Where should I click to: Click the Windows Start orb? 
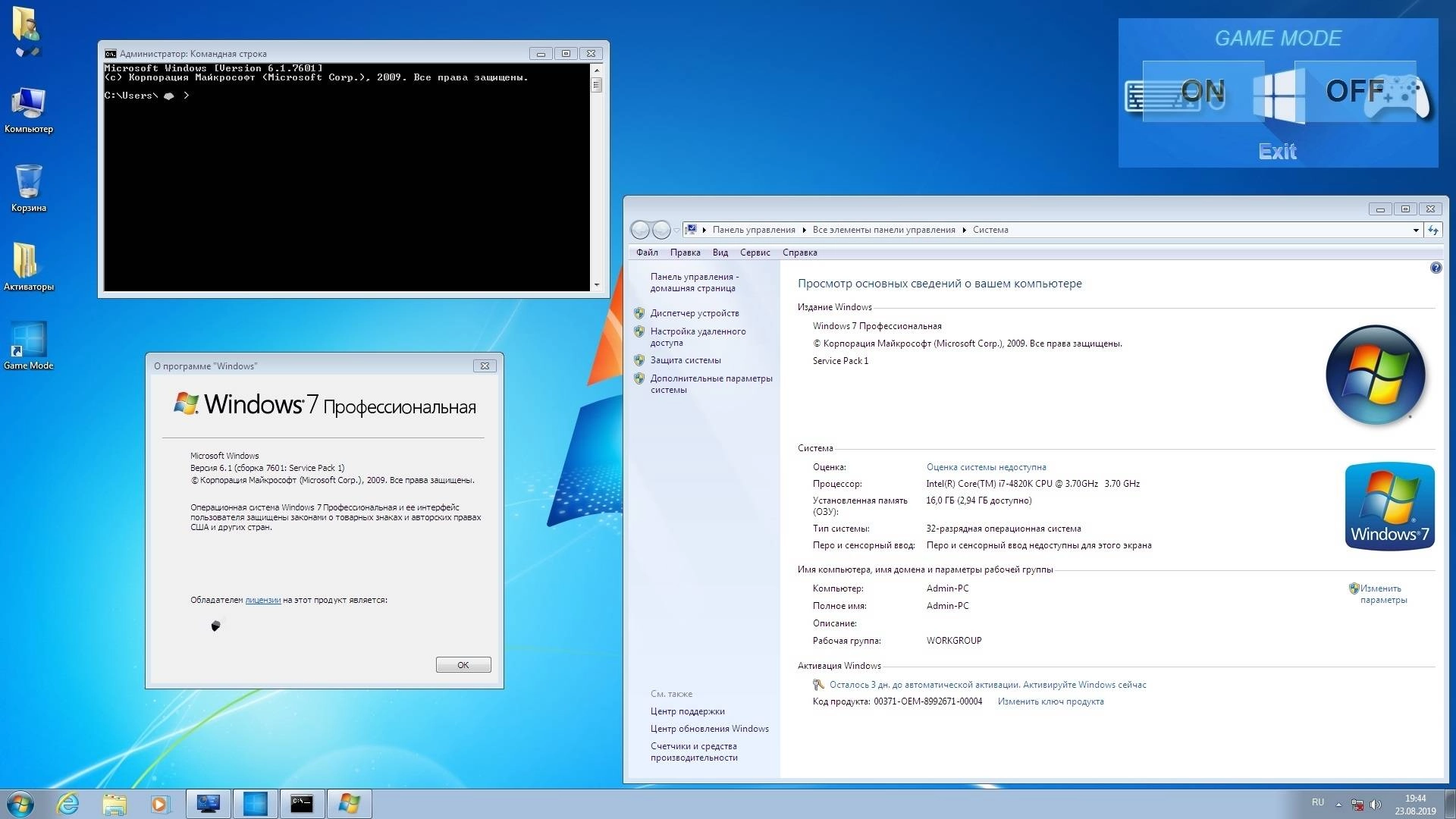[20, 804]
